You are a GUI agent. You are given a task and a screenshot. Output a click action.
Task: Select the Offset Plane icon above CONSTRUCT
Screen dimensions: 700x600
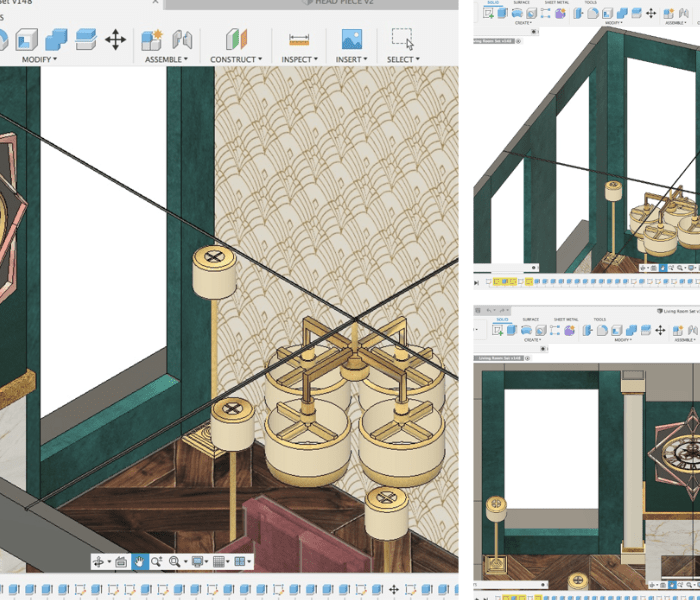235,39
